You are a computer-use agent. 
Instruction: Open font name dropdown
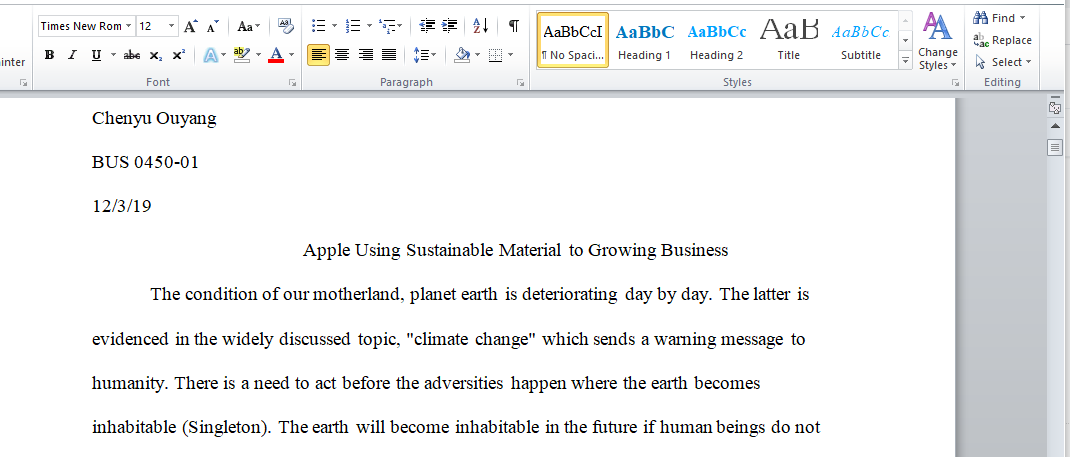[x=128, y=26]
